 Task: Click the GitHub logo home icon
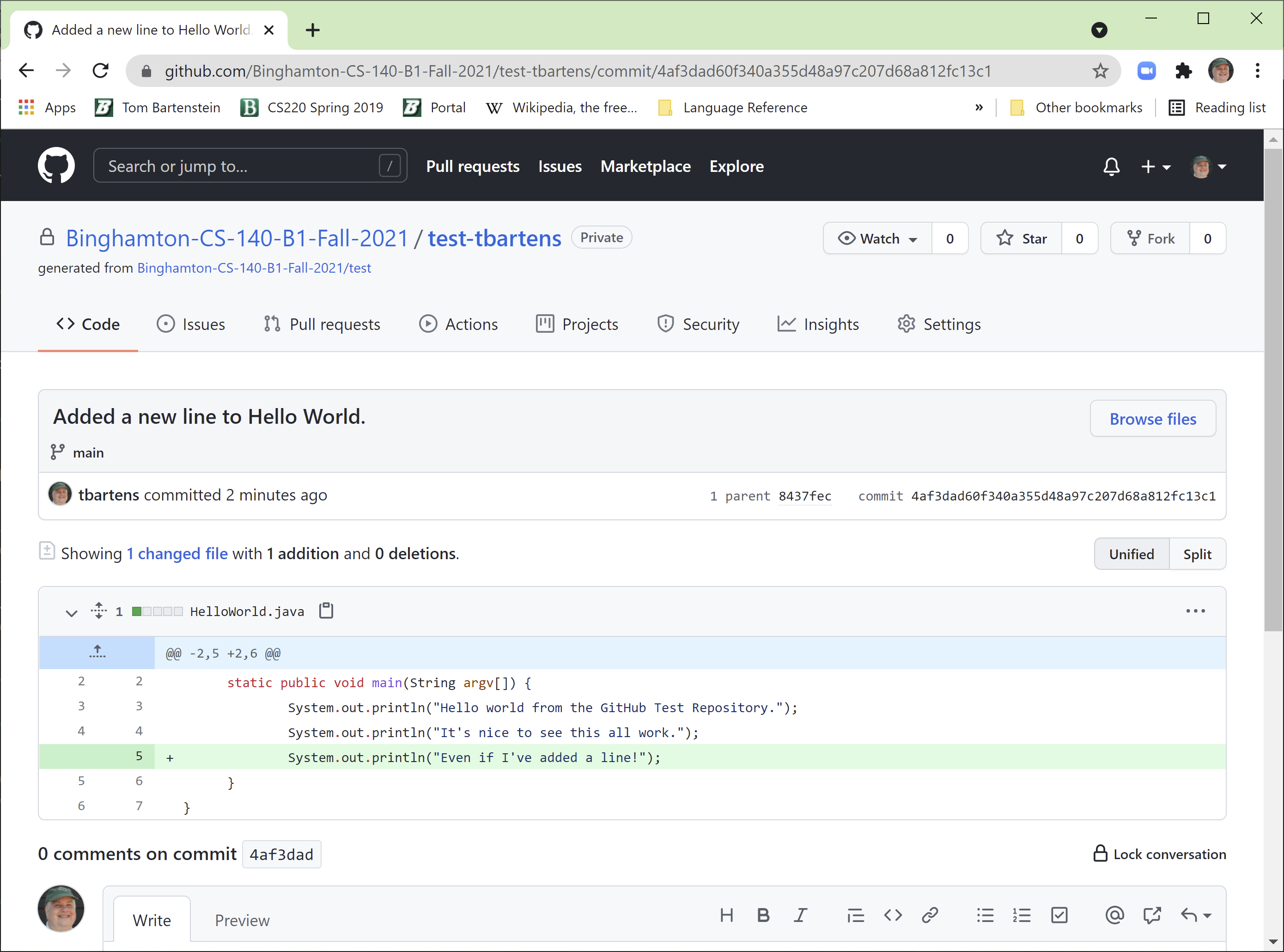click(56, 165)
